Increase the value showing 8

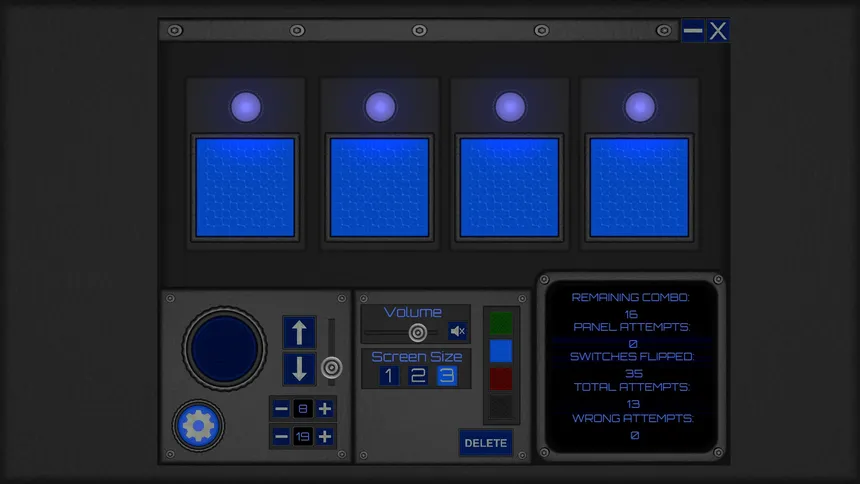pyautogui.click(x=325, y=408)
